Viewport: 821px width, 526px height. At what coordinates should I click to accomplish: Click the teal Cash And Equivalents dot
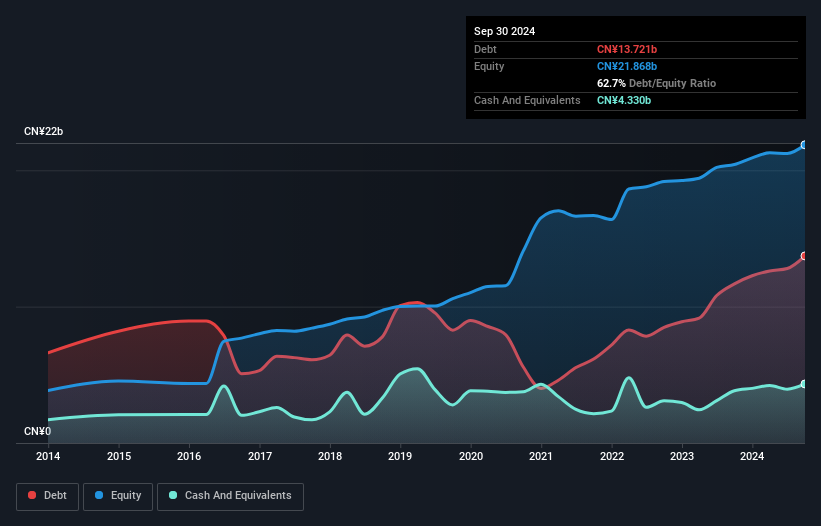click(173, 495)
